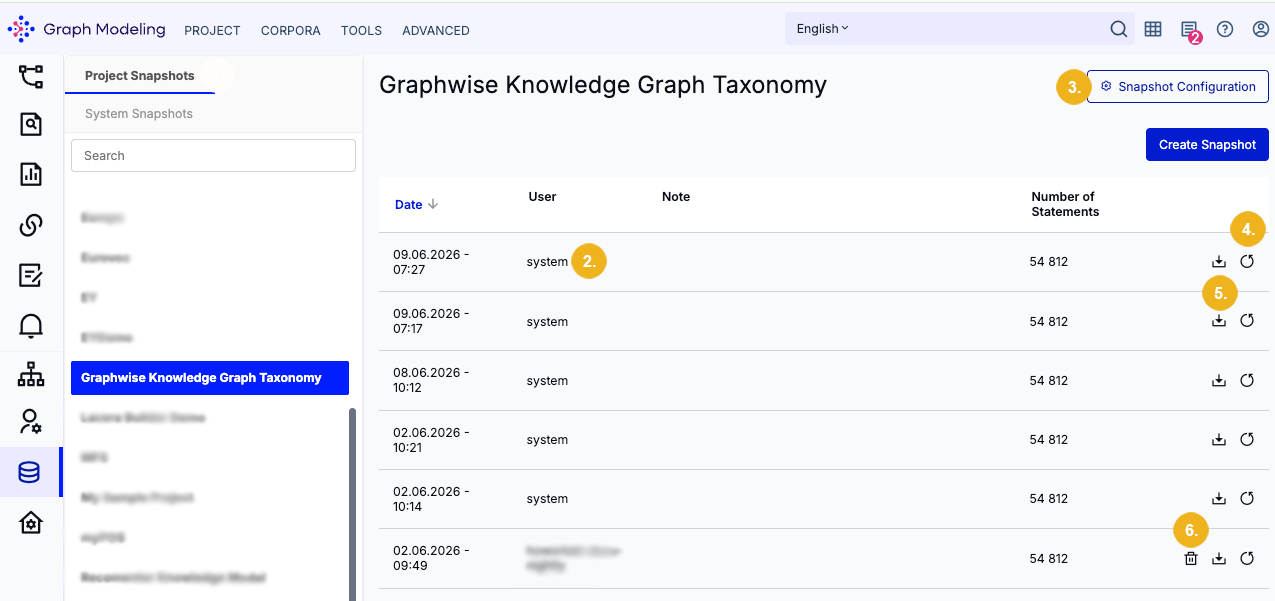
Task: Click the project Search input field
Action: click(213, 156)
